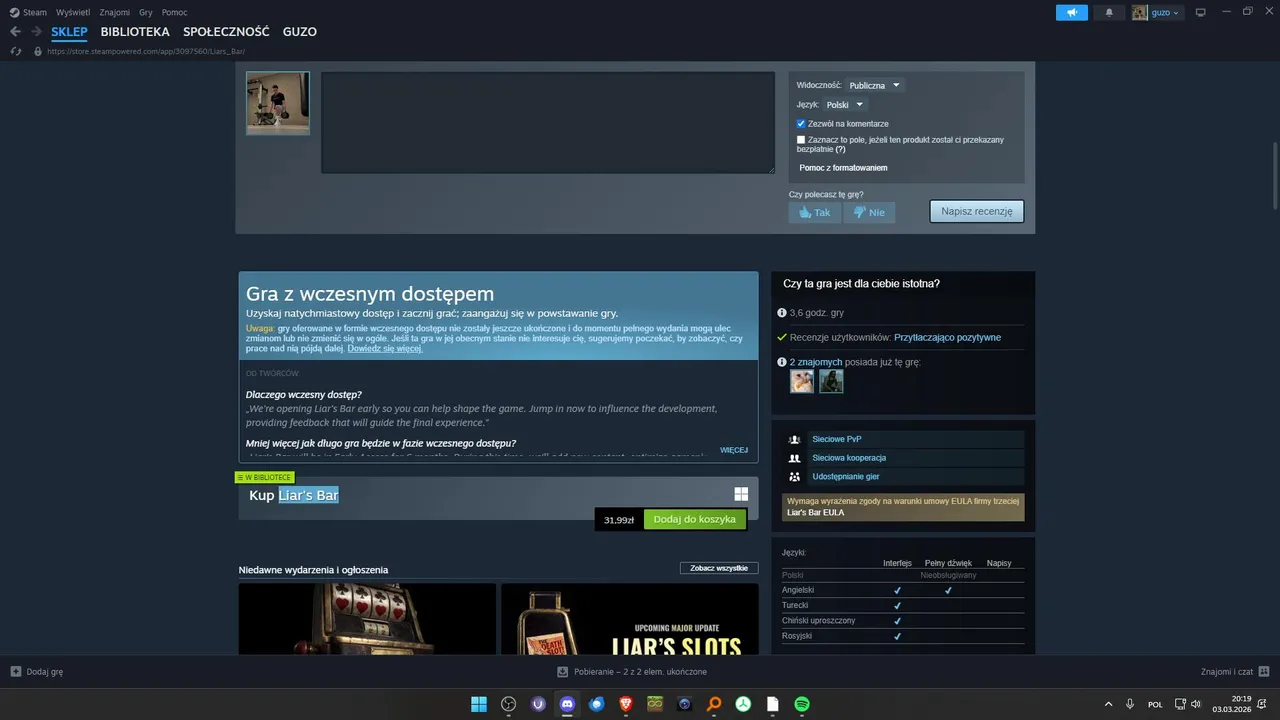Click the first friend avatar

(802, 381)
